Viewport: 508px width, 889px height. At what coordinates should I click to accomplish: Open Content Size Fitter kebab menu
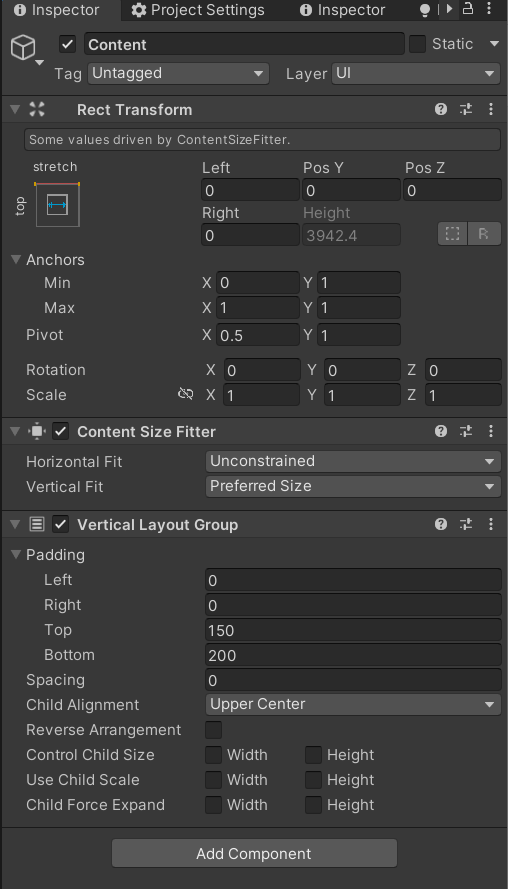pos(491,431)
